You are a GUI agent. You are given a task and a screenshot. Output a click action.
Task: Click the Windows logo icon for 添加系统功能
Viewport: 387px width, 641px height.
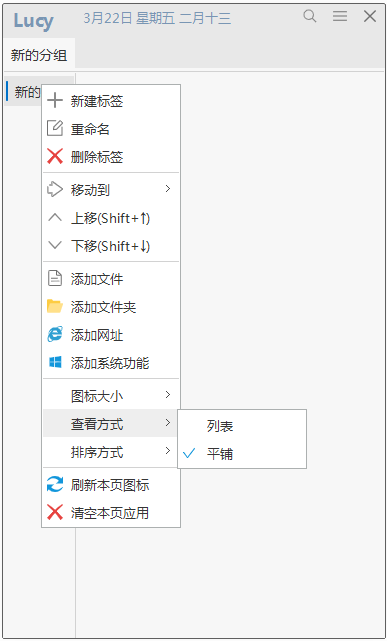[x=55, y=362]
